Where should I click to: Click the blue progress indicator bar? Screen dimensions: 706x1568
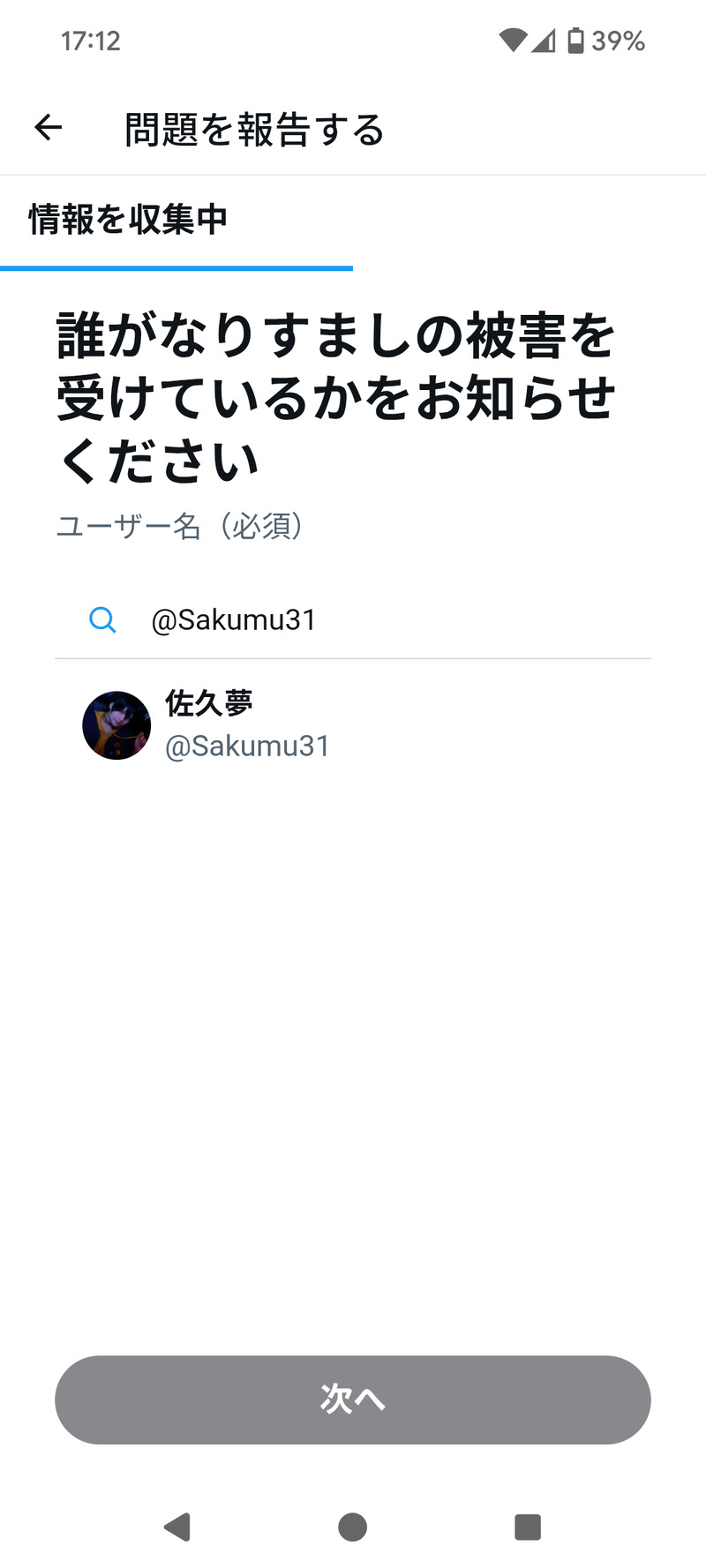tap(176, 267)
